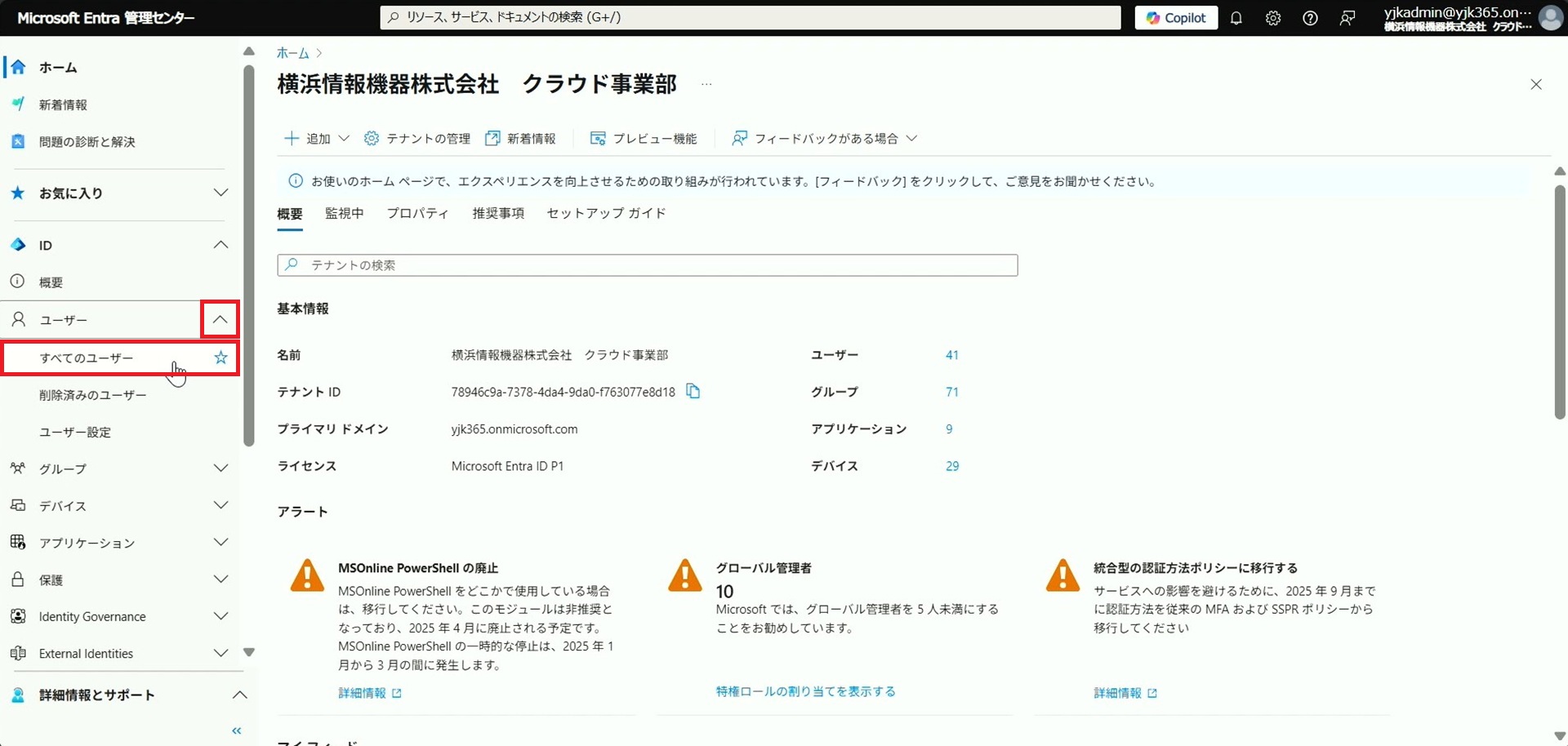Viewport: 1568px width, 746px height.
Task: Click the テナントの検索 search field
Action: pos(648,265)
